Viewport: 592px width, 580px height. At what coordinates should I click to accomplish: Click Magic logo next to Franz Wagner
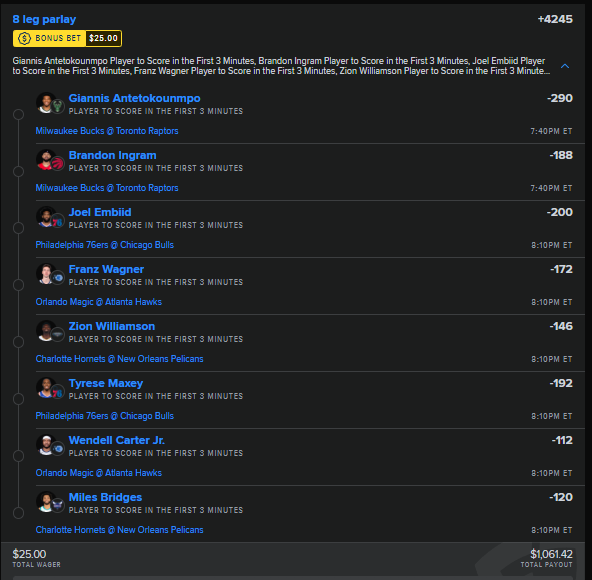click(x=57, y=278)
